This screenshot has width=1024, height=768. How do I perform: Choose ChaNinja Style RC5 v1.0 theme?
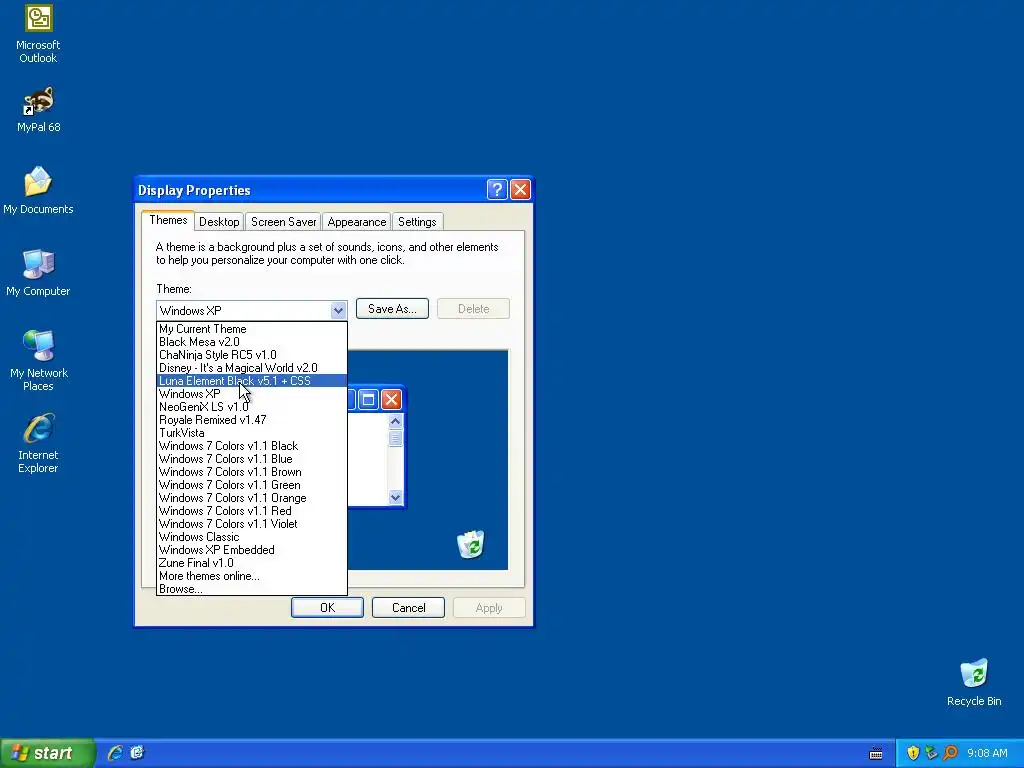(251, 355)
